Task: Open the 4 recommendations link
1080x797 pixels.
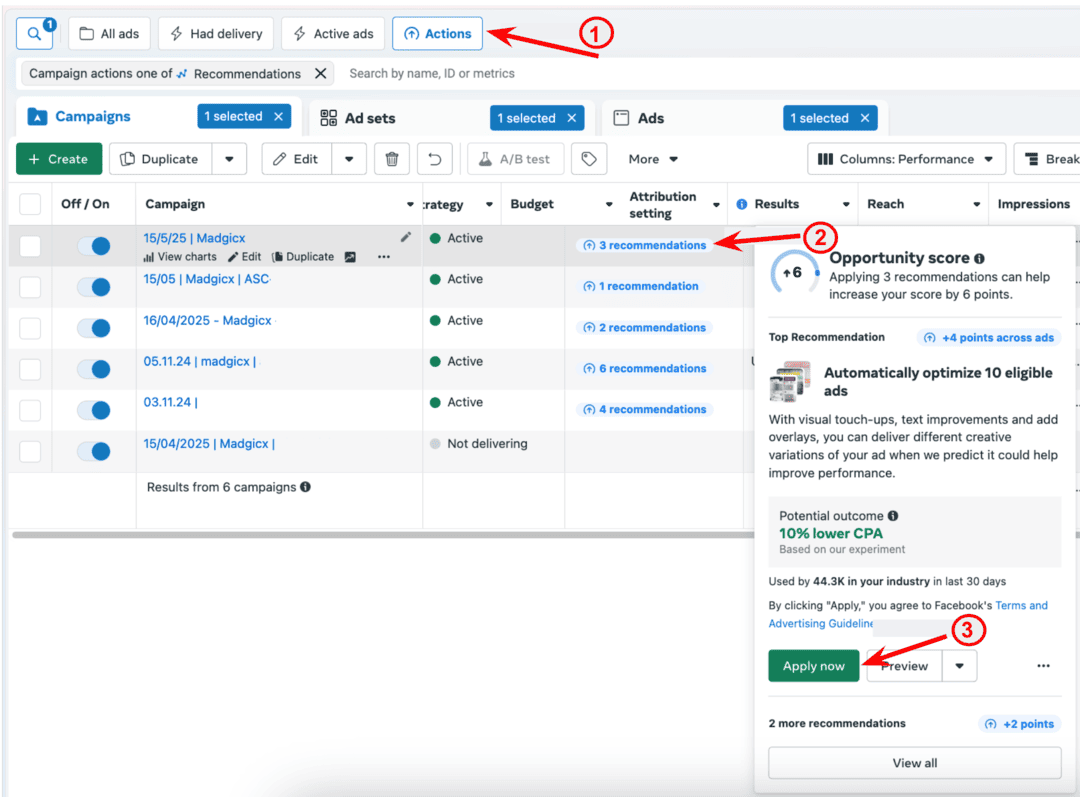Action: 645,409
